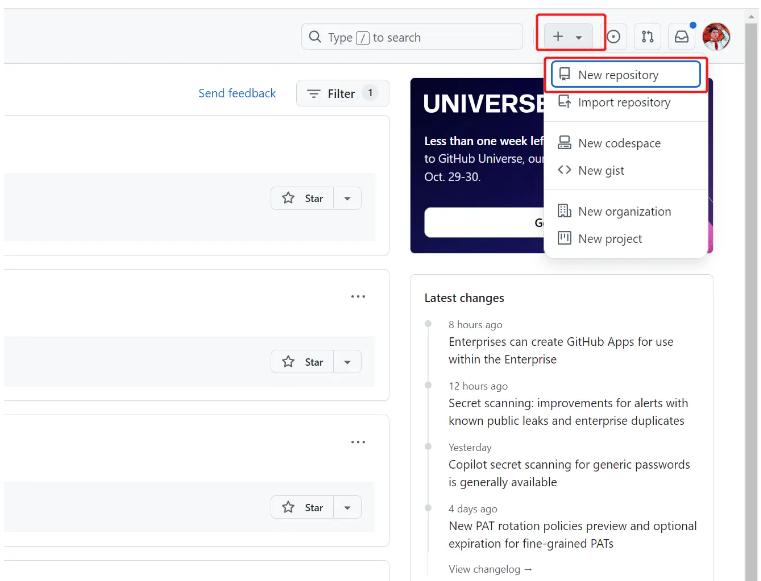Select New organization menu entry
The width and height of the screenshot is (761, 581).
624,211
